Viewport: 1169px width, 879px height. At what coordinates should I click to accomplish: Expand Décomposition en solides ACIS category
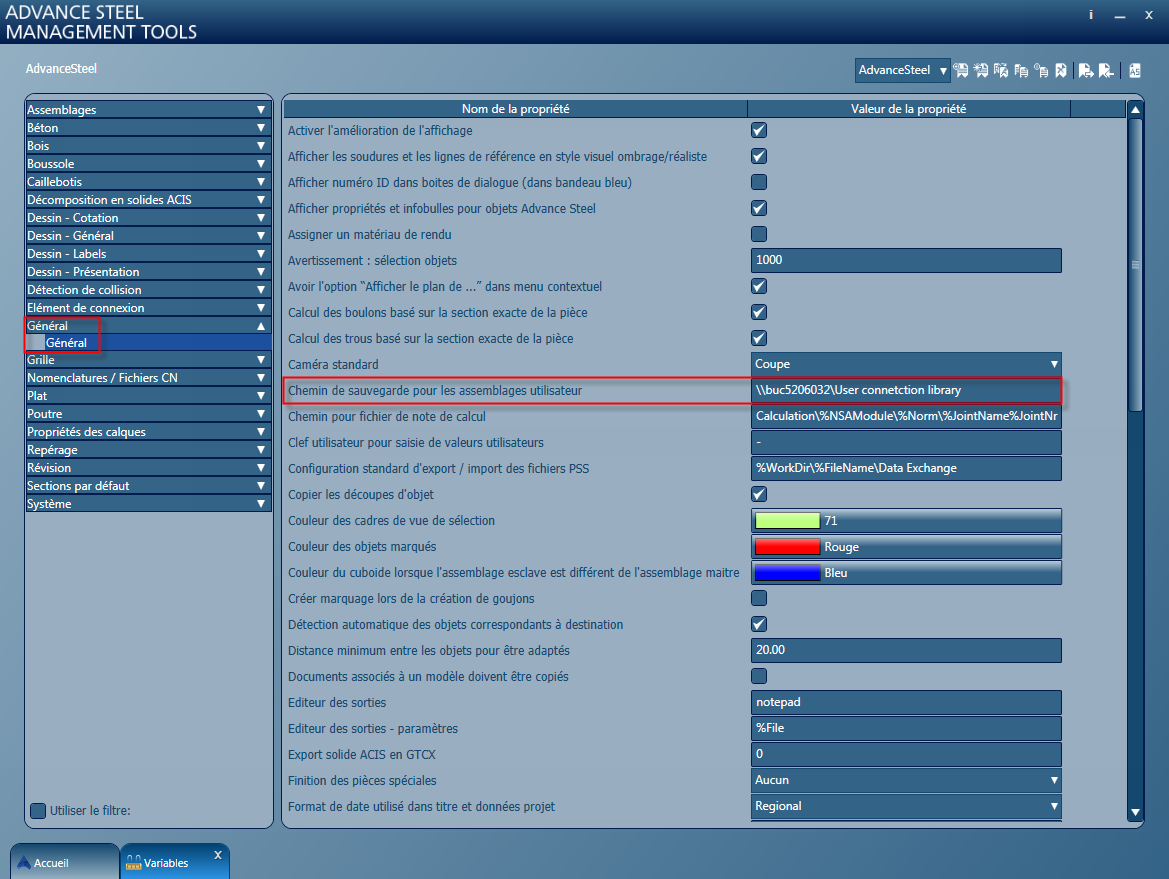tap(148, 200)
